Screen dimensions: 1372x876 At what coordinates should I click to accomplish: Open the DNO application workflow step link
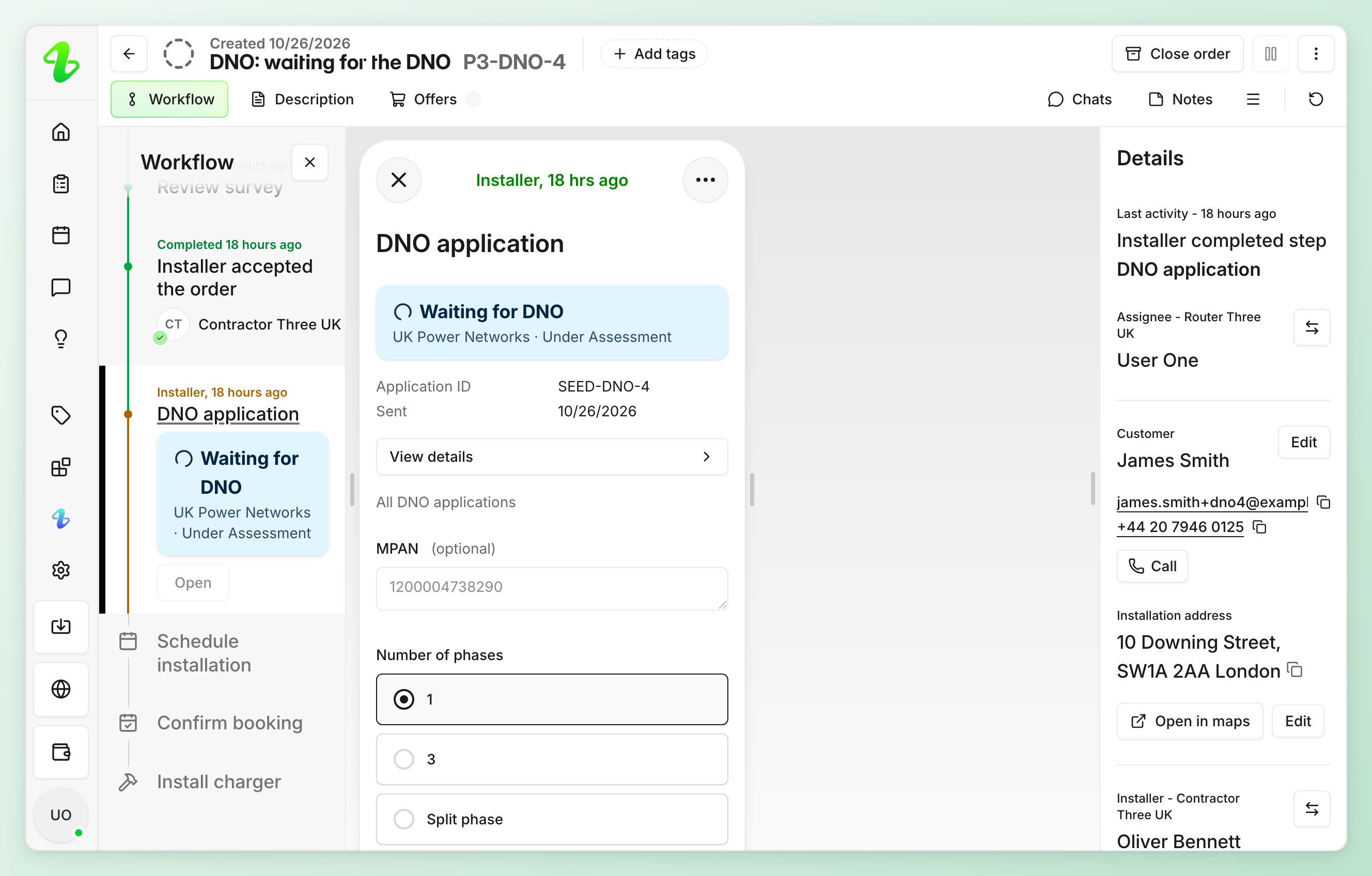click(x=228, y=414)
